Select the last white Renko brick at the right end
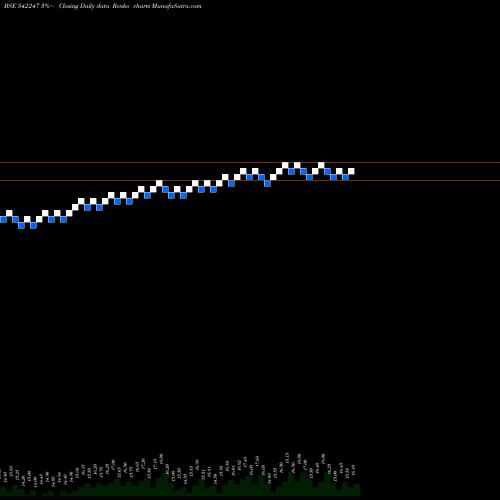The image size is (500, 500). pyautogui.click(x=351, y=171)
